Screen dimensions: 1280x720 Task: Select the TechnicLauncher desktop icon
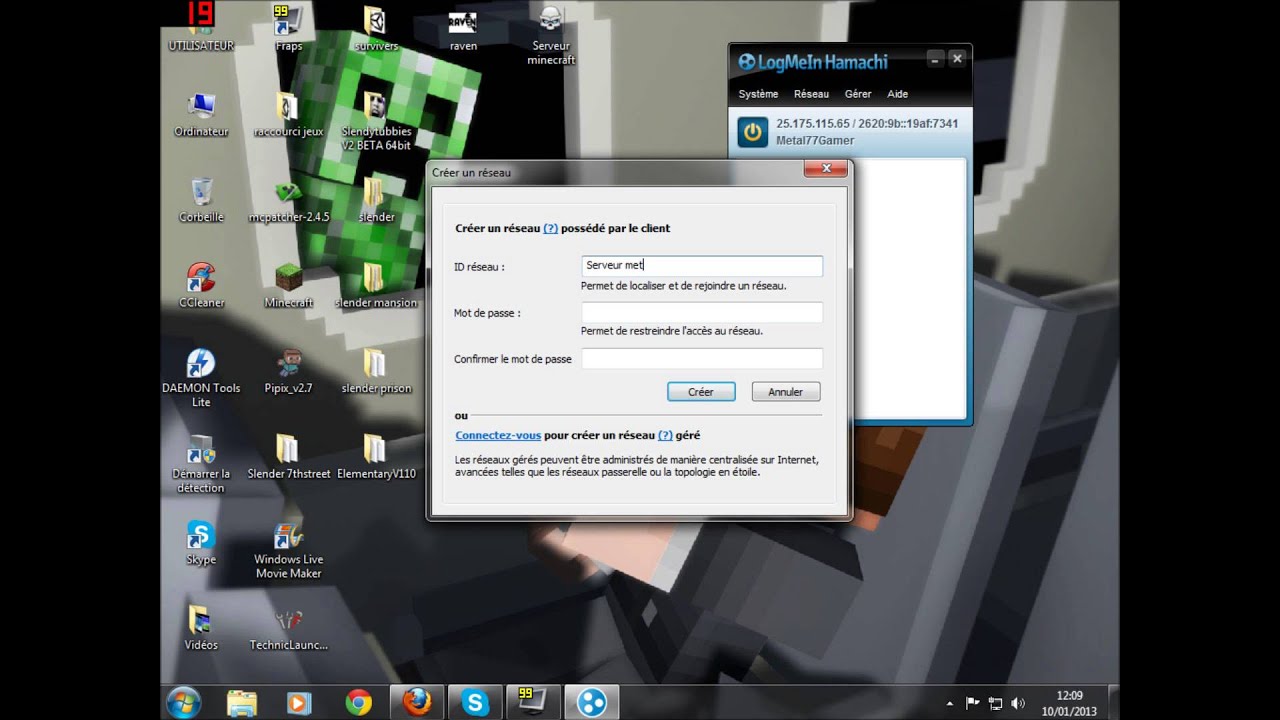[x=288, y=629]
